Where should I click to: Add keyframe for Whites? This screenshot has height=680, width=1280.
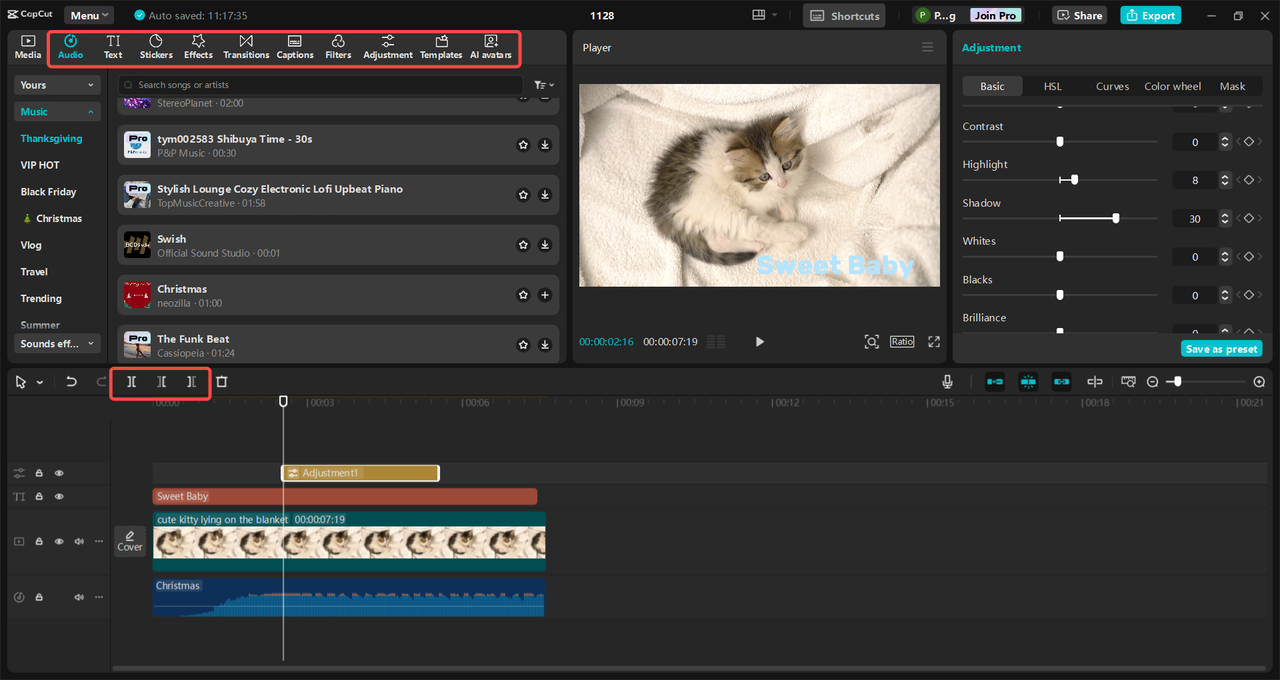tap(1248, 257)
